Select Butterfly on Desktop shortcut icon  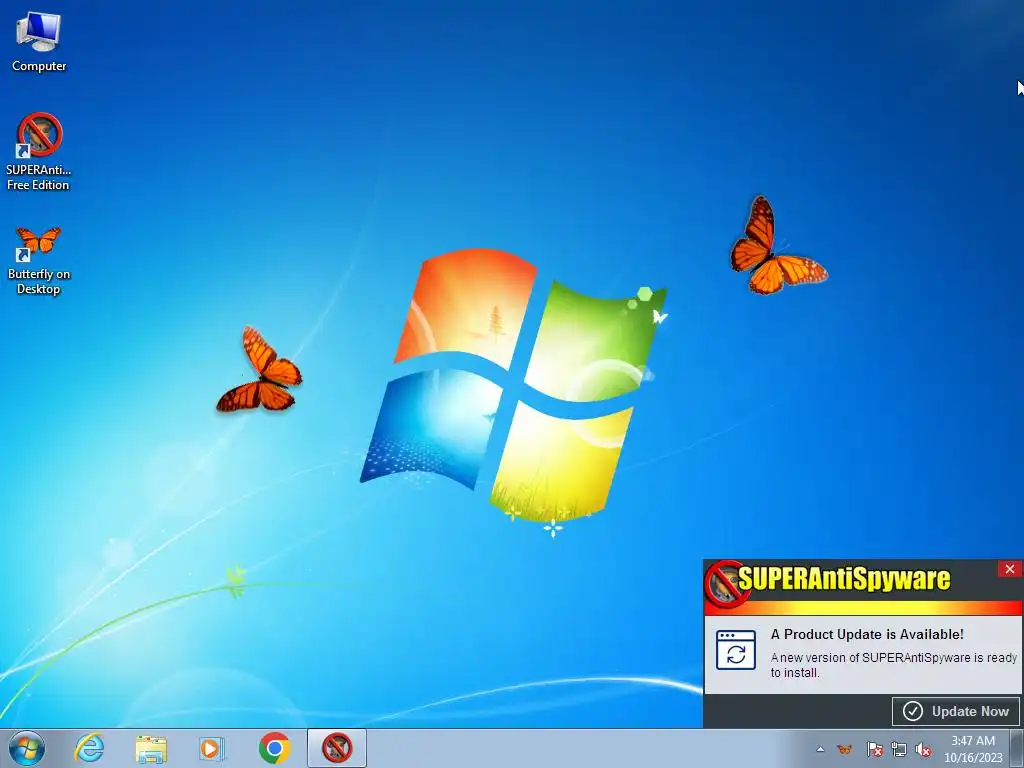tap(39, 260)
